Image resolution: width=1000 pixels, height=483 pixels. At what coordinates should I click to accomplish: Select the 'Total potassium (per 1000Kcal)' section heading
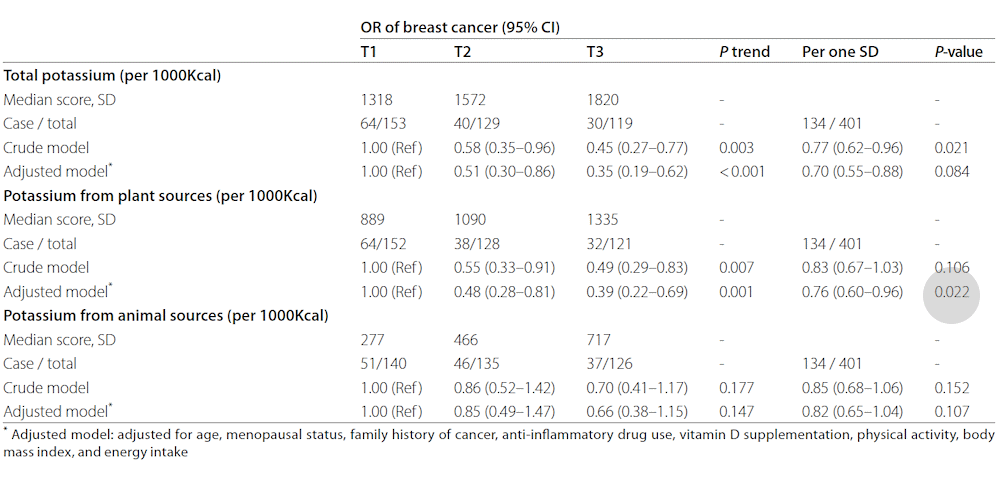(113, 76)
